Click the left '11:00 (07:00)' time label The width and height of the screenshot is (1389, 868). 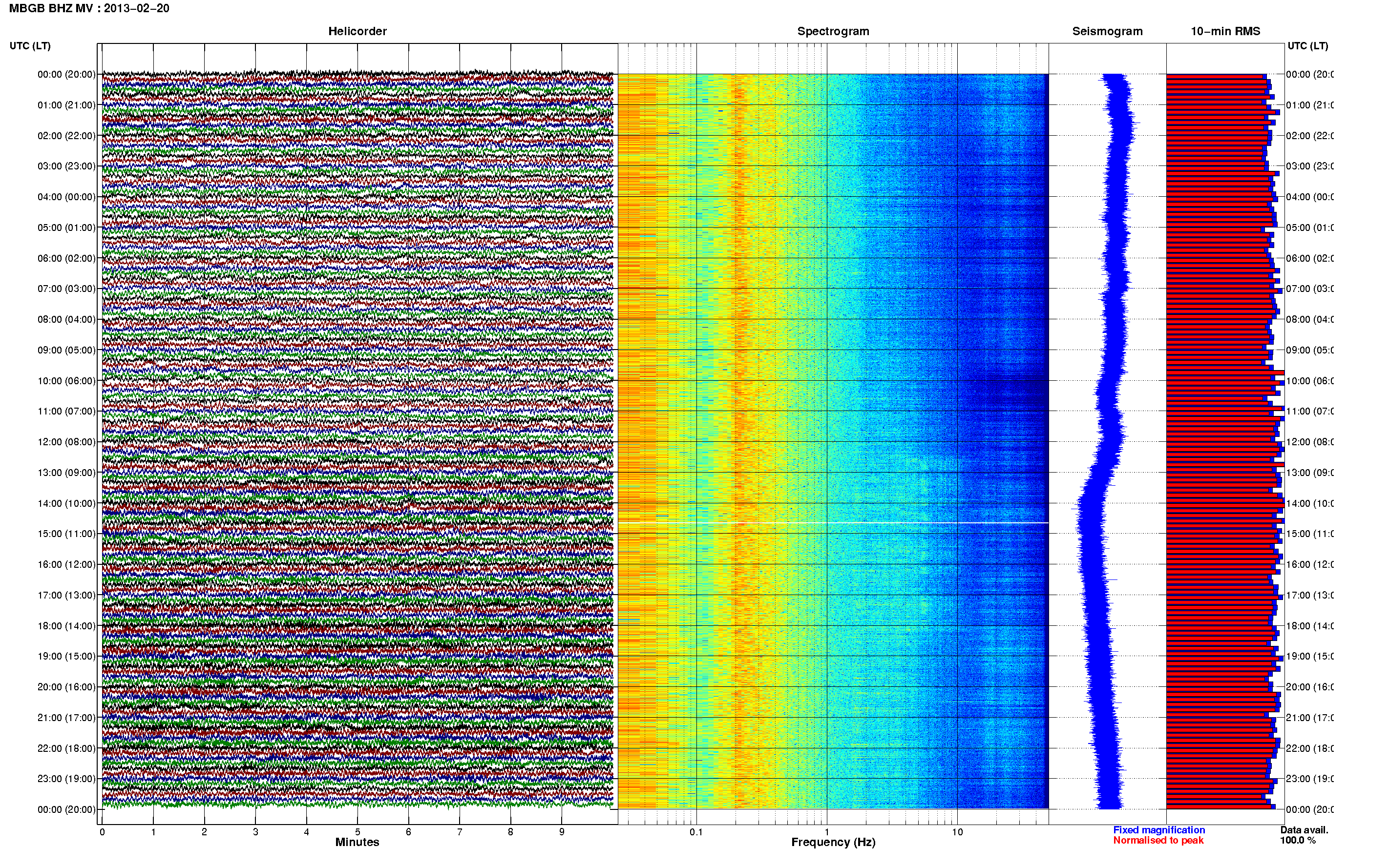click(66, 411)
